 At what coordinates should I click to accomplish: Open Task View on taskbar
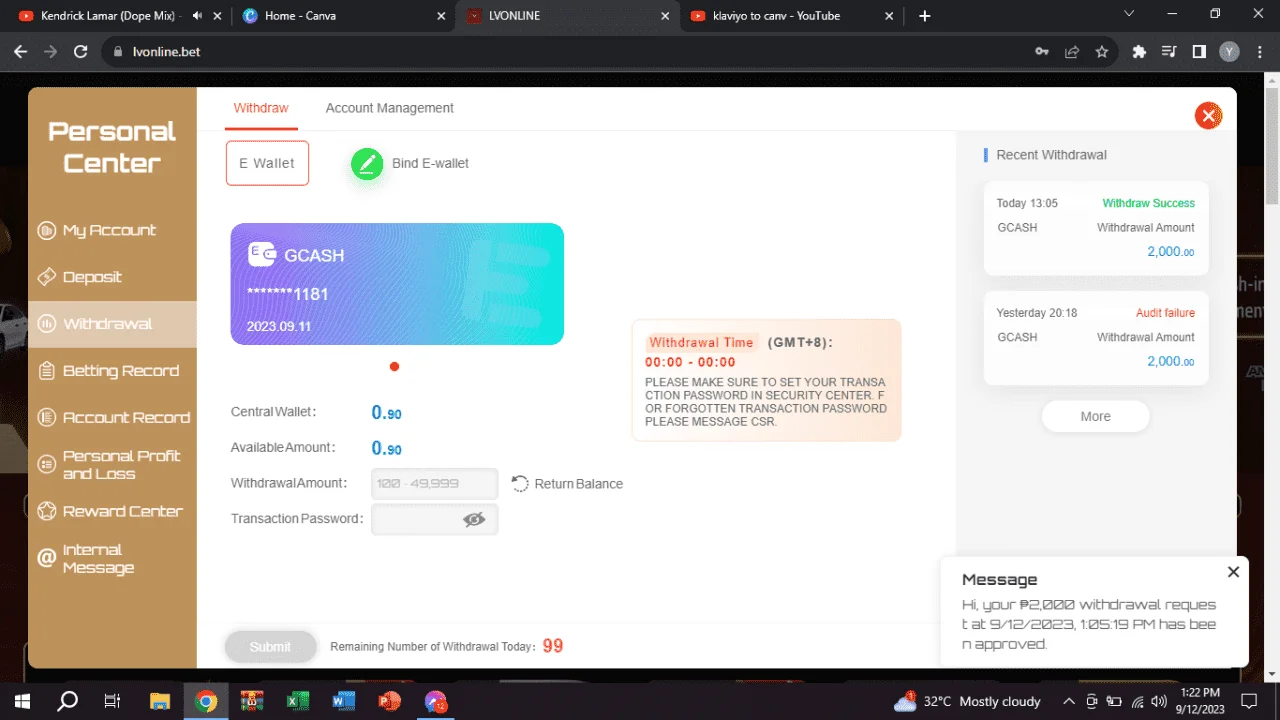[x=113, y=701]
